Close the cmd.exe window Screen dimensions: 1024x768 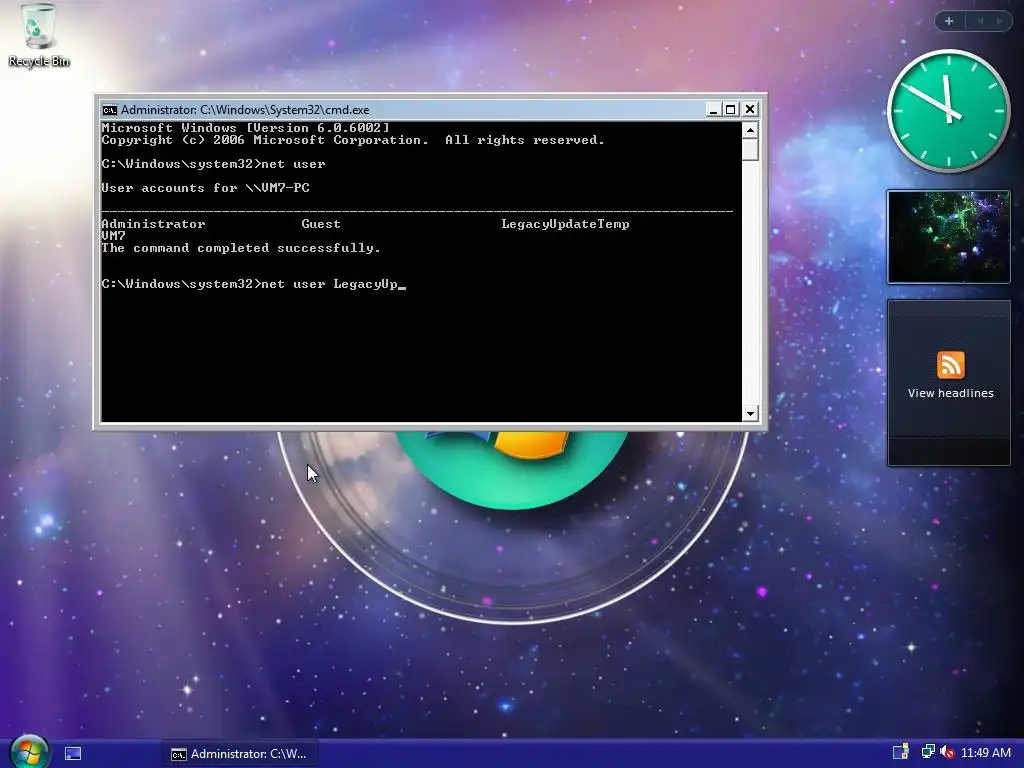(750, 110)
